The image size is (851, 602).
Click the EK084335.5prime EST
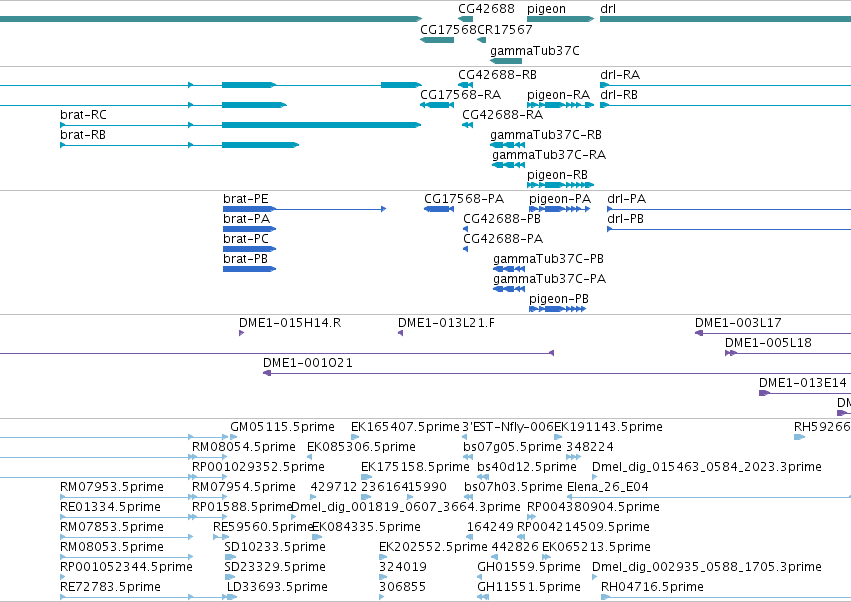tap(317, 537)
